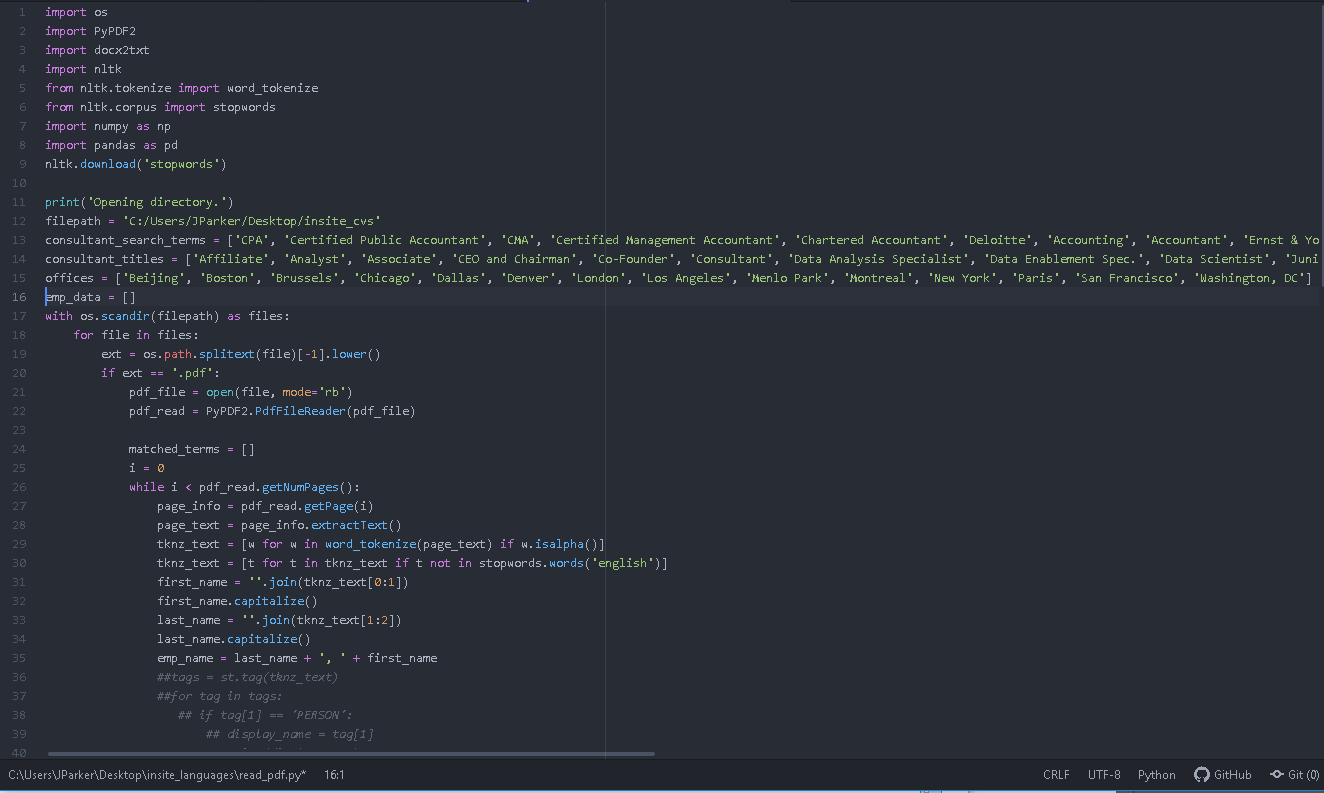Screen dimensions: 1324x793
Task: Click the read_pdf.py file path in status bar
Action: (157, 775)
